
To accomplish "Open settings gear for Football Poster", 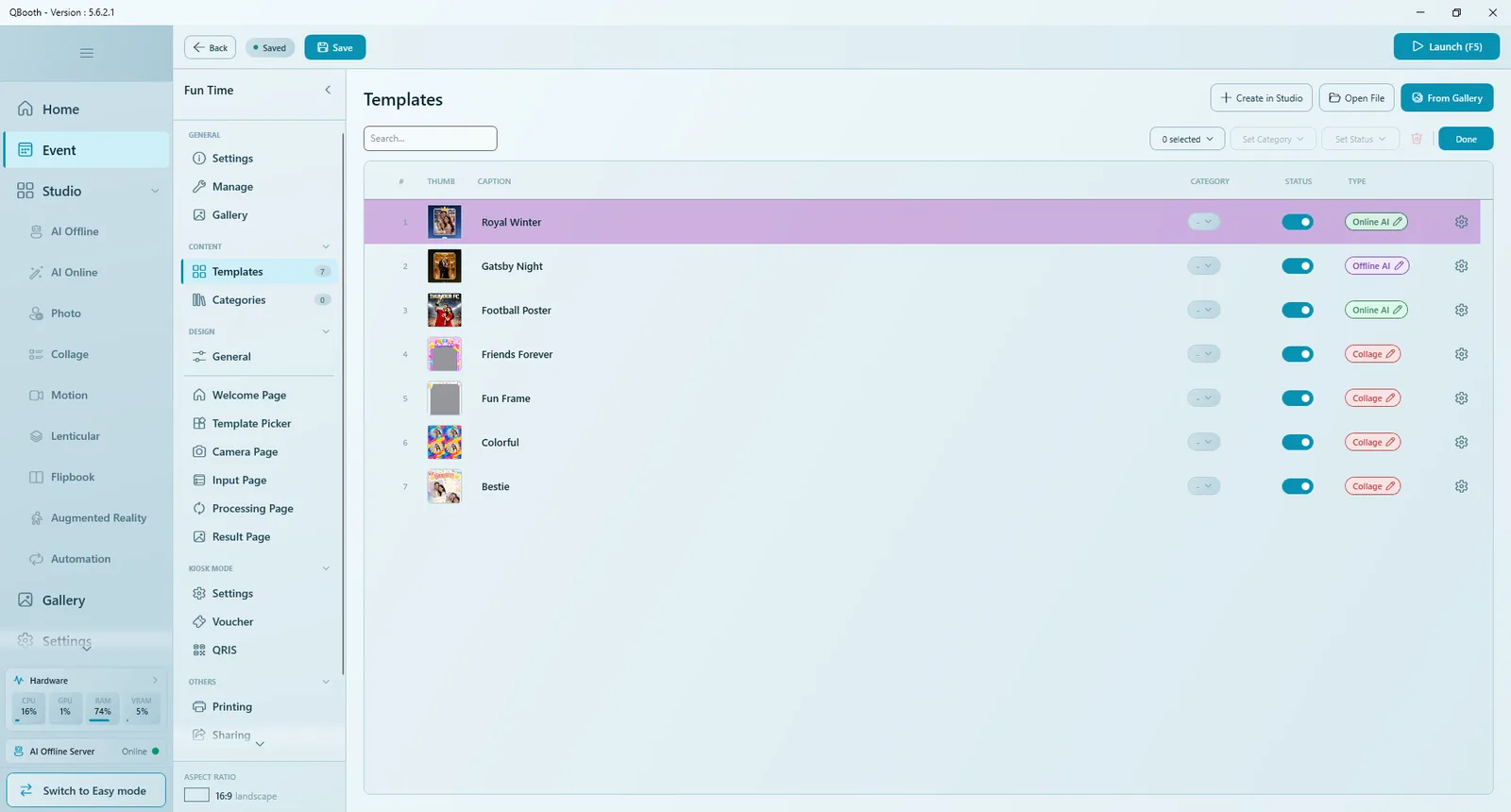I will (x=1461, y=310).
